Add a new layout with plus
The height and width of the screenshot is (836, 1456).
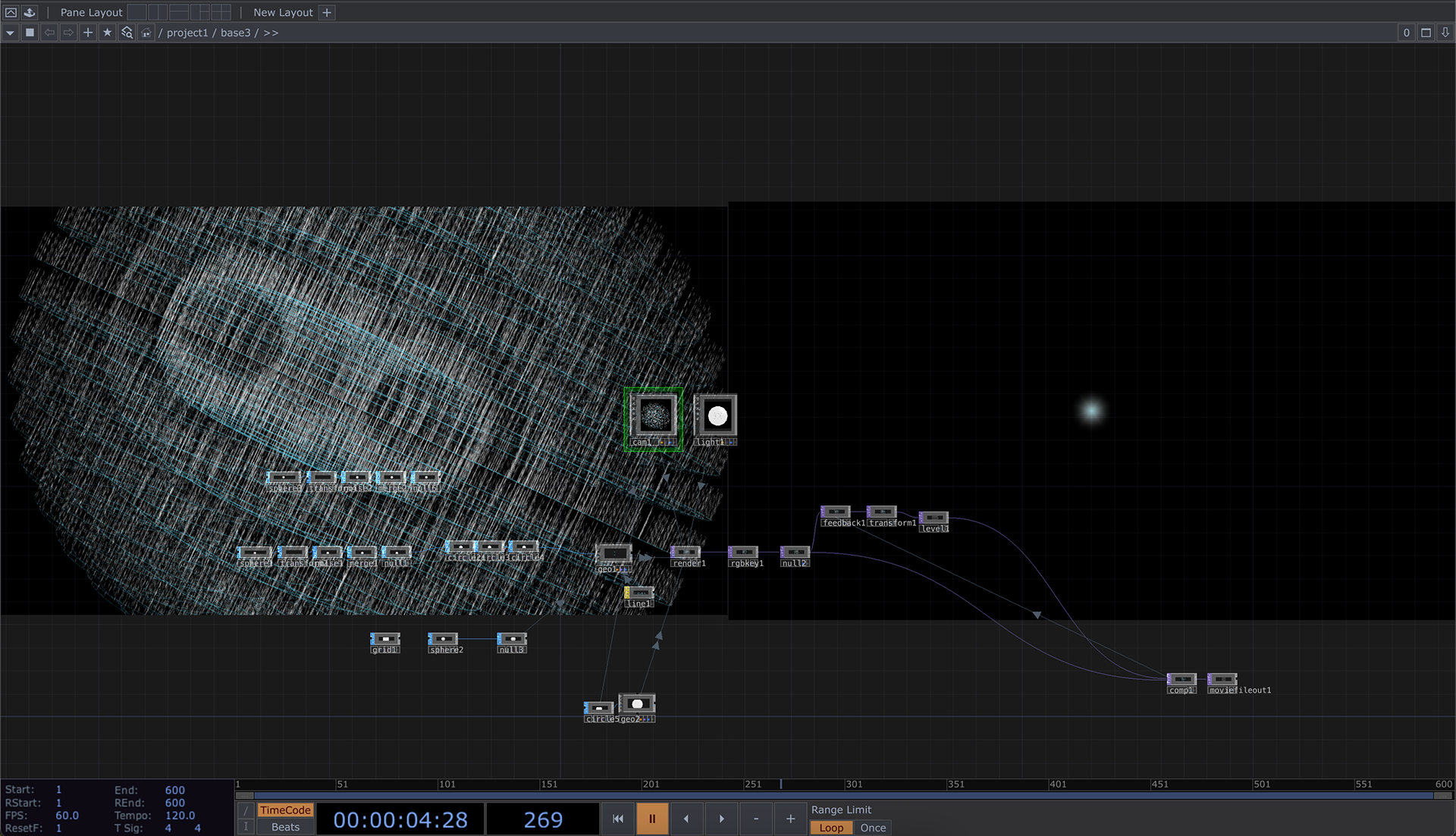coord(327,12)
